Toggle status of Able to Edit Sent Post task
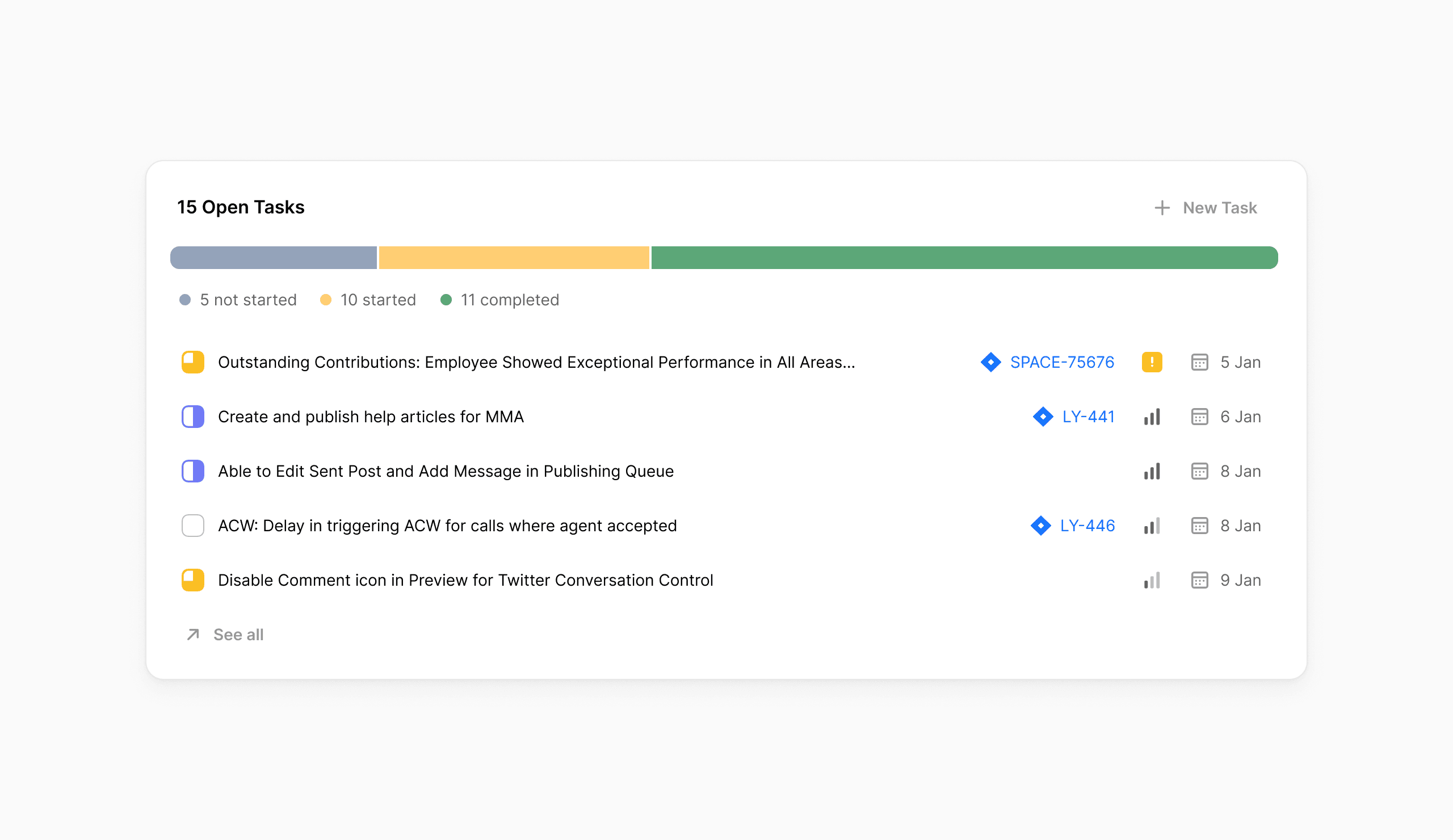 (x=193, y=471)
